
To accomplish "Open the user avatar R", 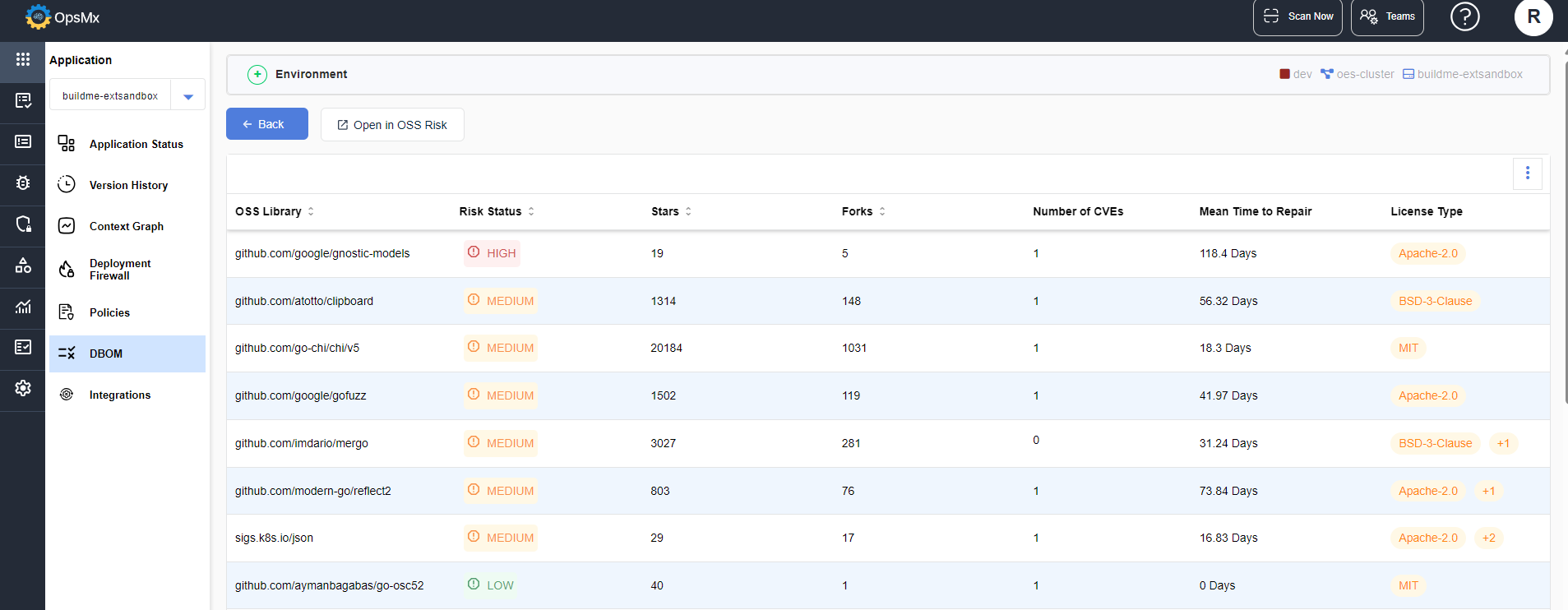I will [1533, 17].
